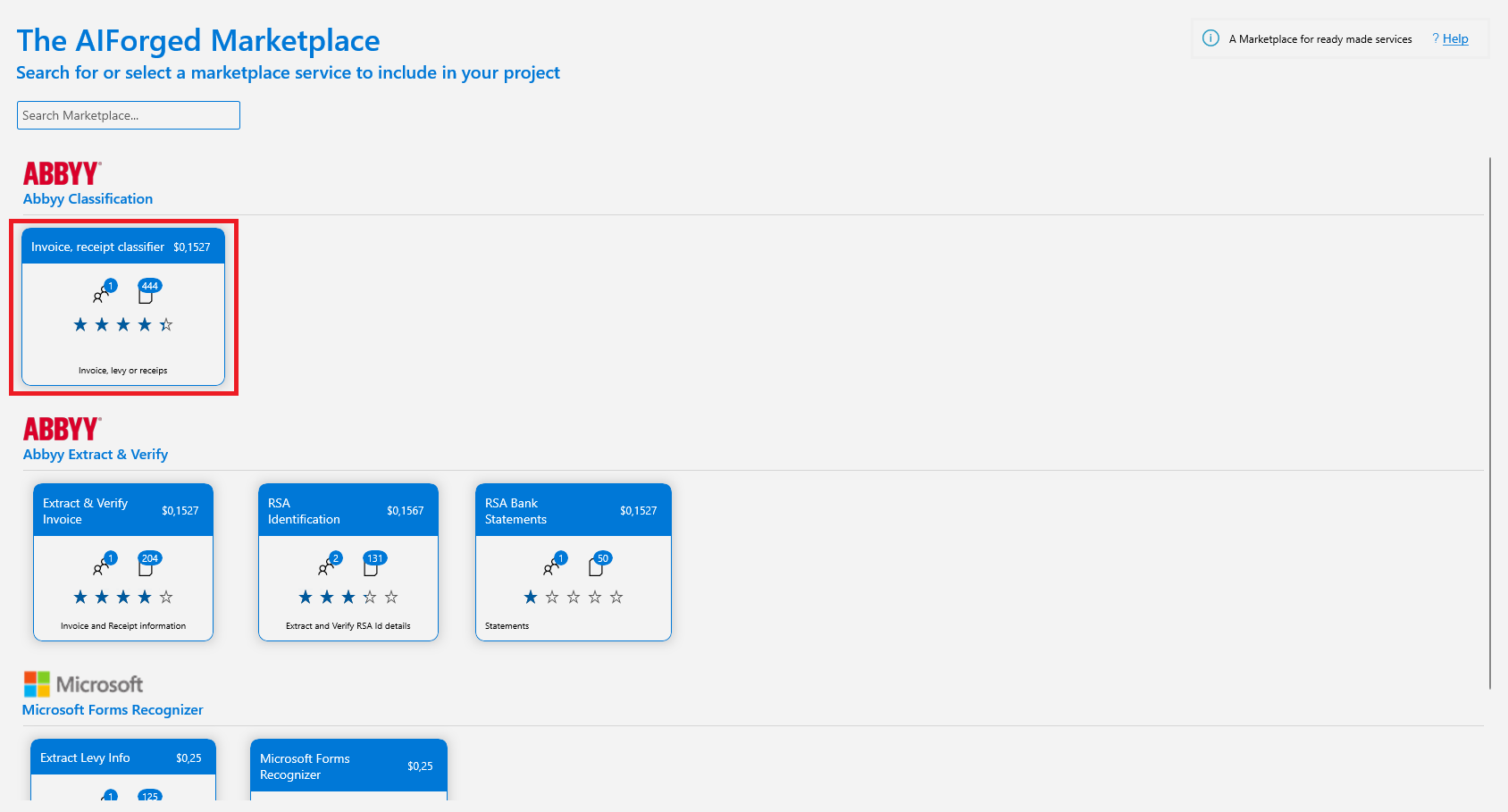The width and height of the screenshot is (1508, 812).
Task: Click the vertical scrollbar of the marketplace list
Action: 1490,423
